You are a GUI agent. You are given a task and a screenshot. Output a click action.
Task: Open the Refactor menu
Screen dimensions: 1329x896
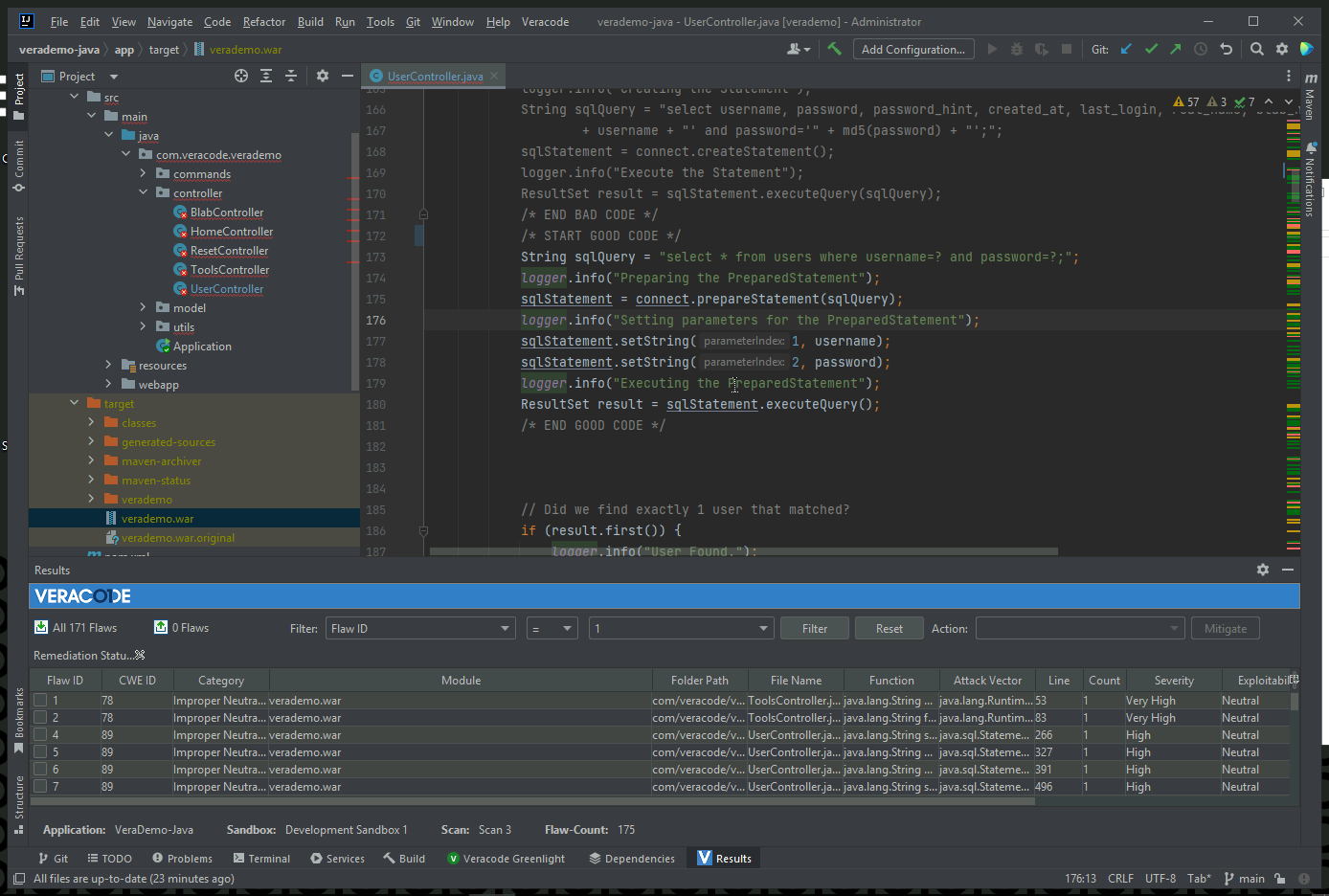coord(264,22)
